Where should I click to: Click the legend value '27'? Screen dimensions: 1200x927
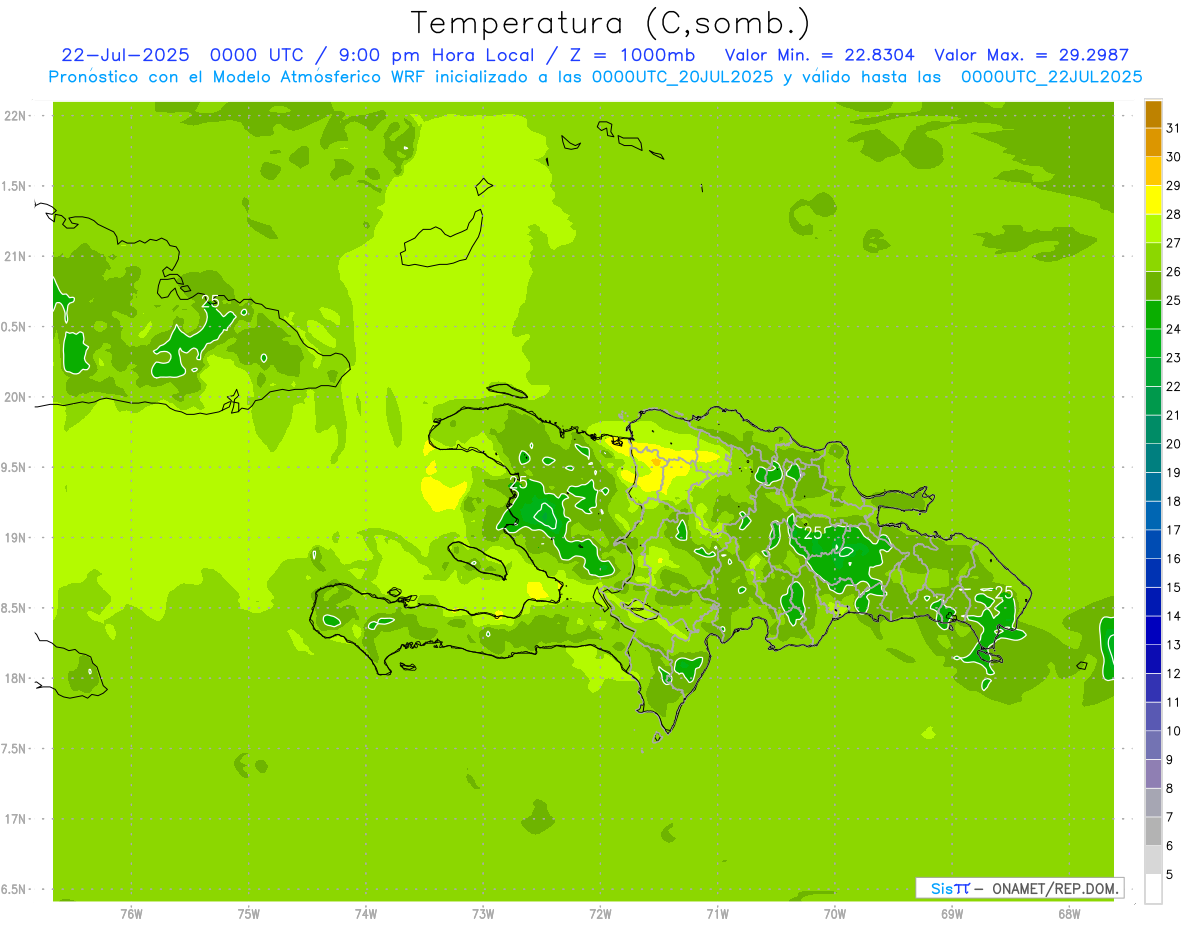click(1174, 243)
